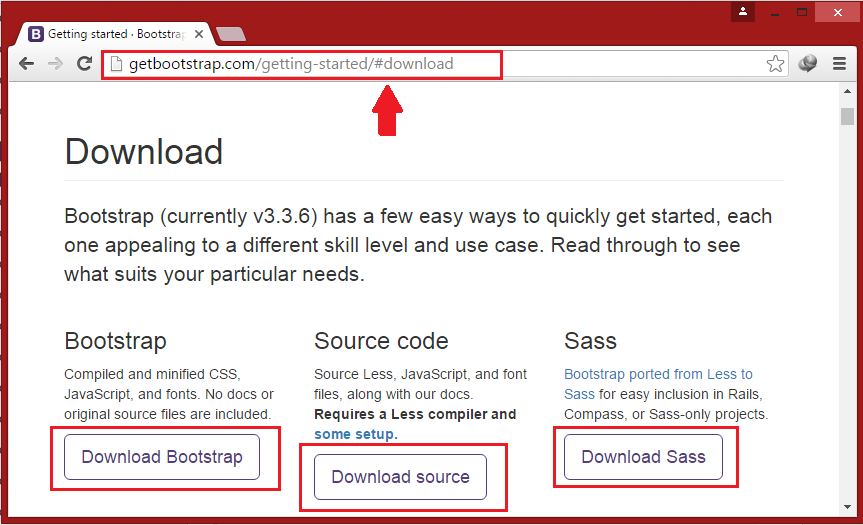Screen dimensions: 863x525
Task: Click the page icon in address bar
Action: coord(116,64)
